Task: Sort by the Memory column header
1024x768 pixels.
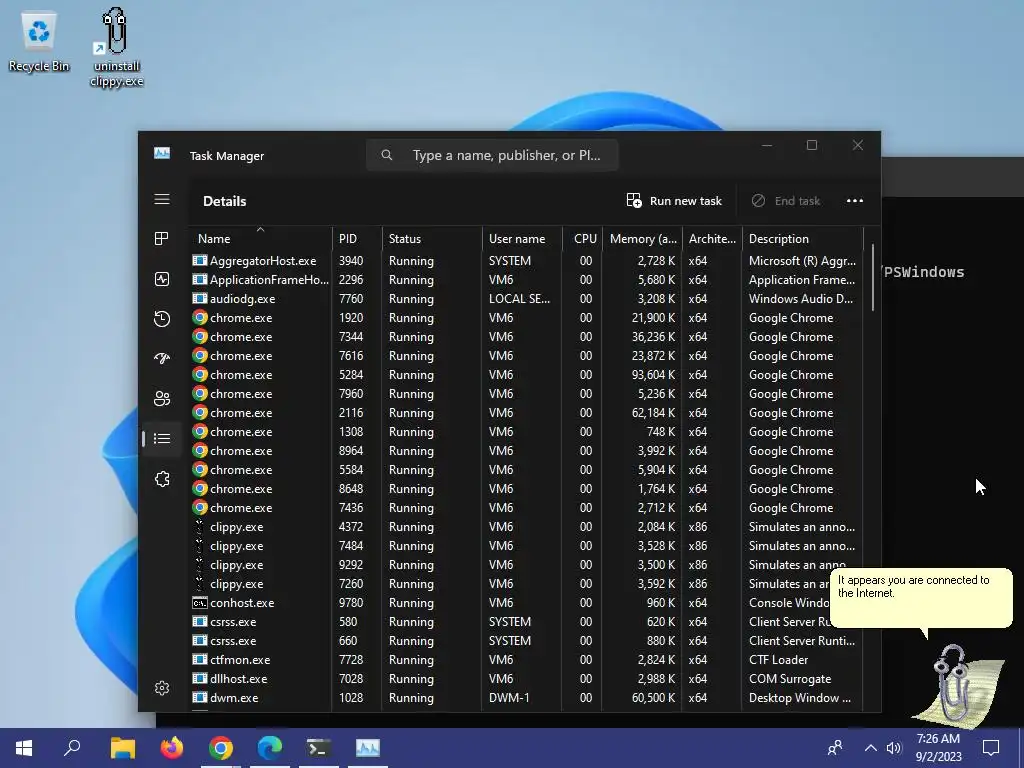Action: pos(643,238)
